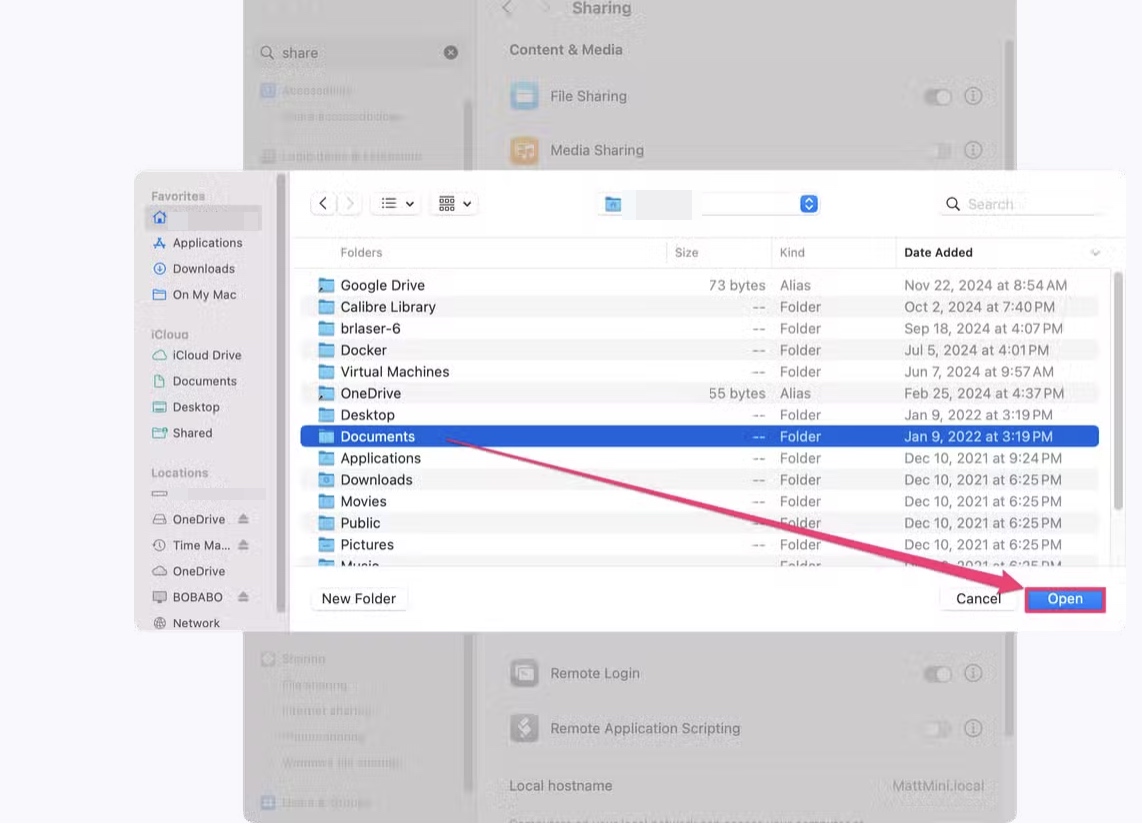The image size is (1142, 824).
Task: Click the Docker folder icon
Action: pyautogui.click(x=326, y=350)
